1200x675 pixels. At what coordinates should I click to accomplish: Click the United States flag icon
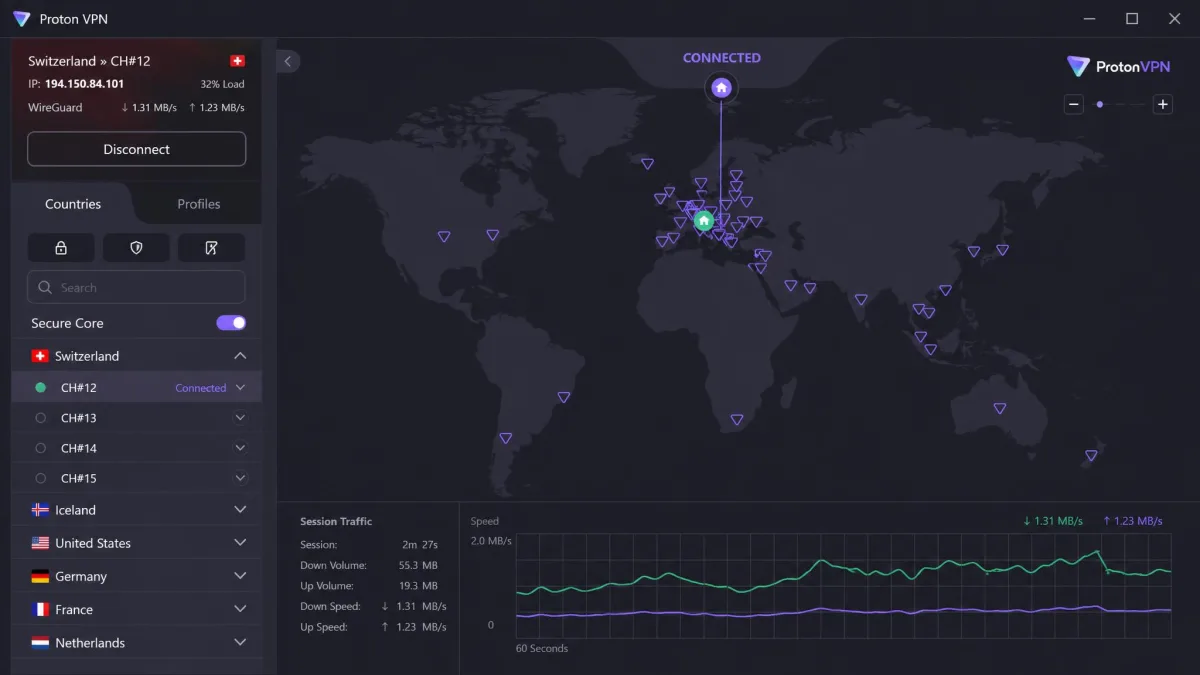tap(40, 543)
